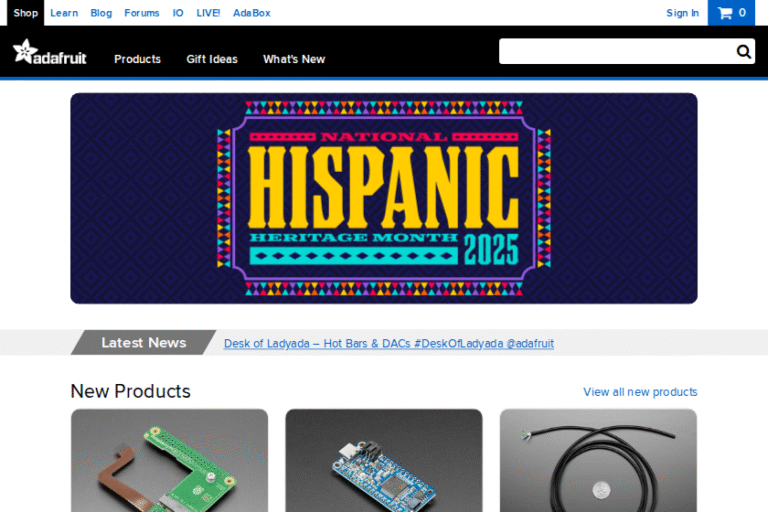Open the green circuit board product thumbnail
Screen dimensions: 768x512
(x=169, y=460)
